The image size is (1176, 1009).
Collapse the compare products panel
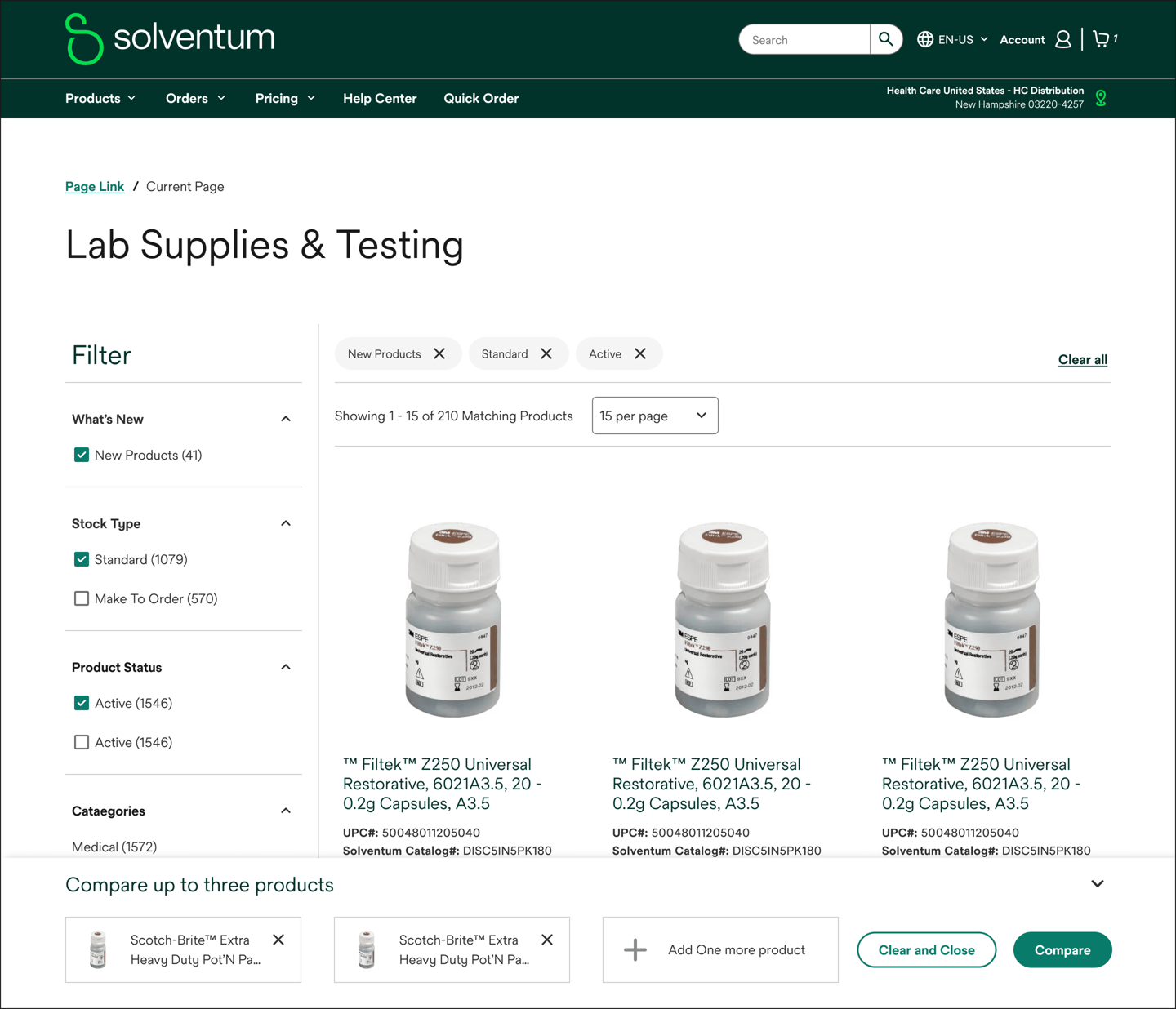[1098, 884]
